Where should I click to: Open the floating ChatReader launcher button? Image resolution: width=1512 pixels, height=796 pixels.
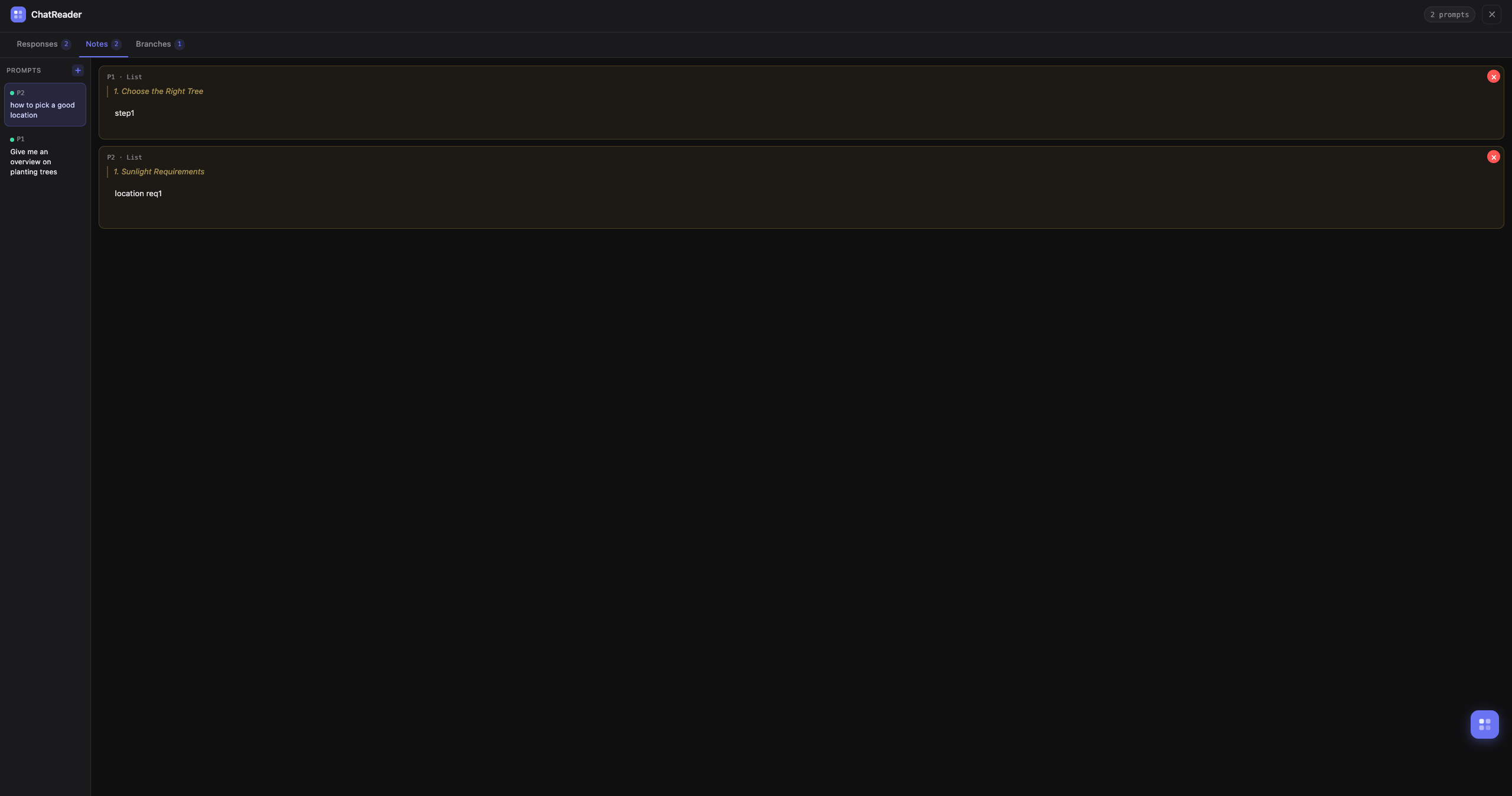(x=1484, y=724)
